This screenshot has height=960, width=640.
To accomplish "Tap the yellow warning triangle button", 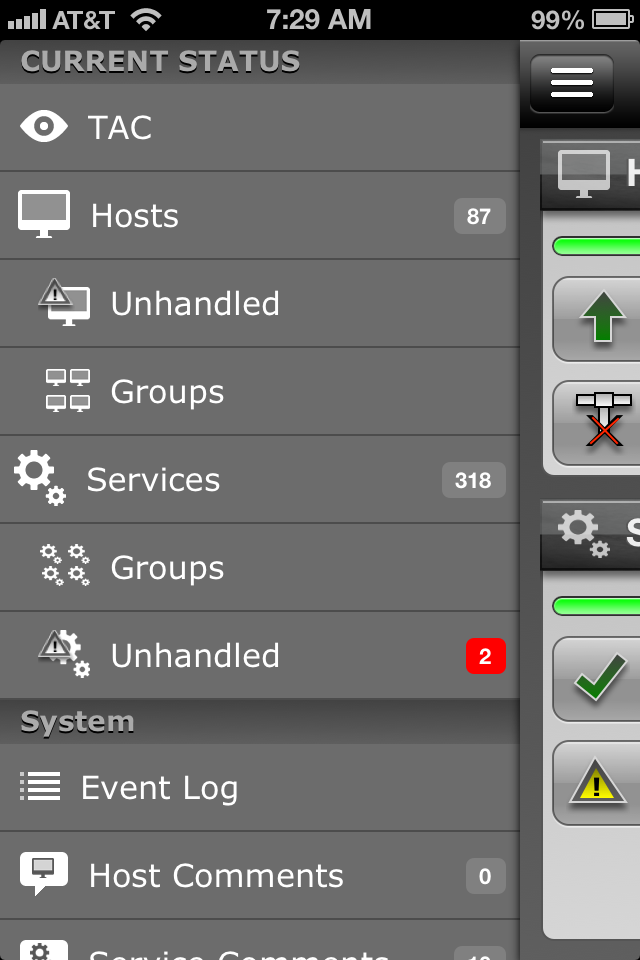I will [597, 783].
